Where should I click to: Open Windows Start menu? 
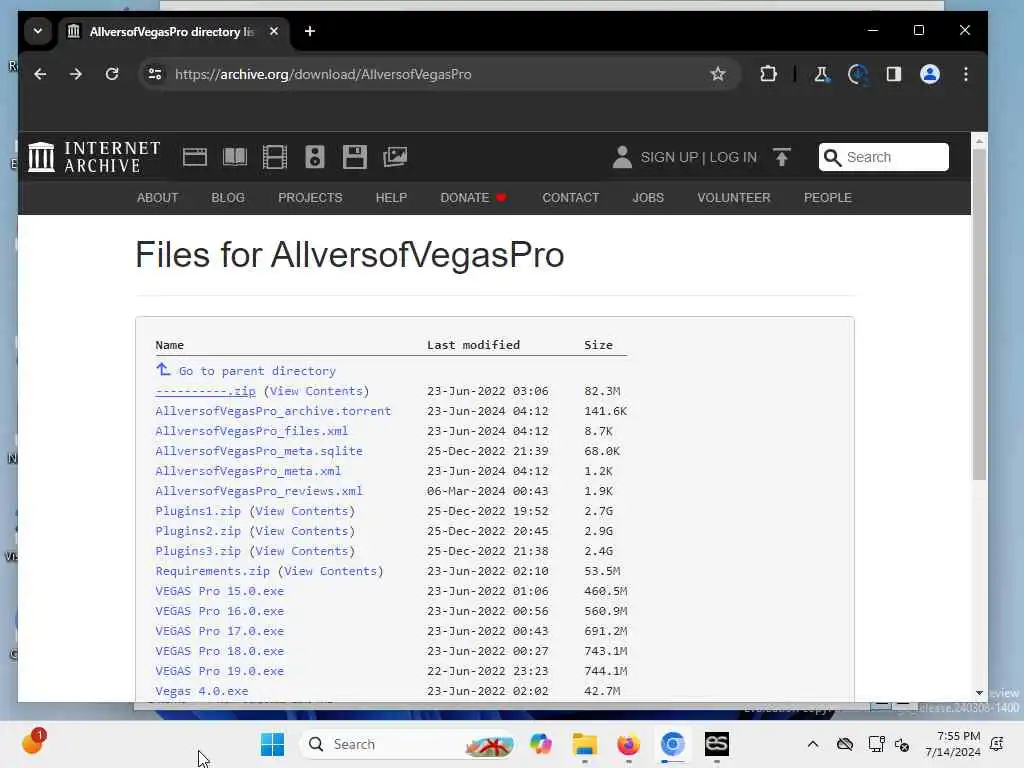point(272,744)
